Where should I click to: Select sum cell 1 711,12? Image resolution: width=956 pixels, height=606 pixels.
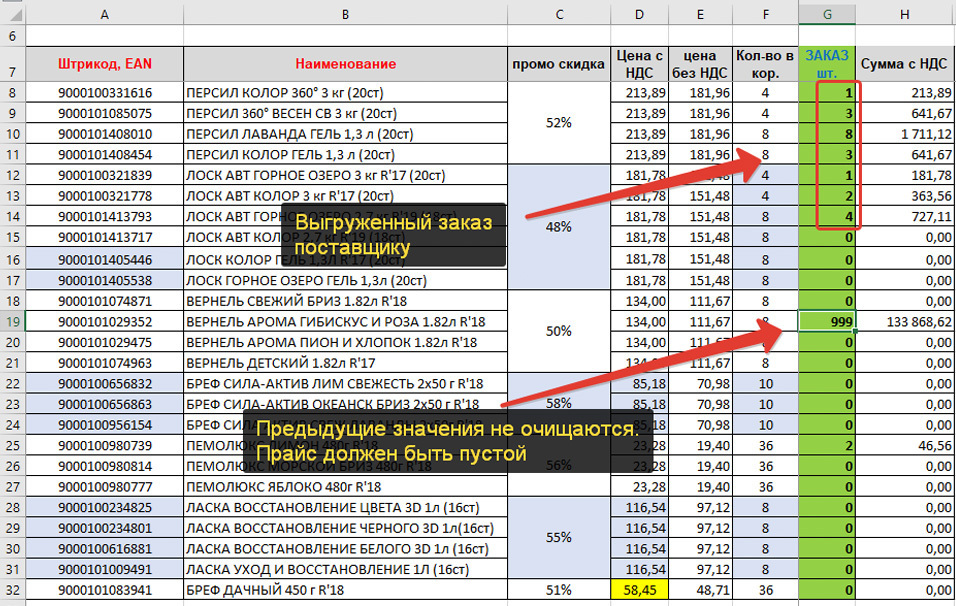point(905,134)
